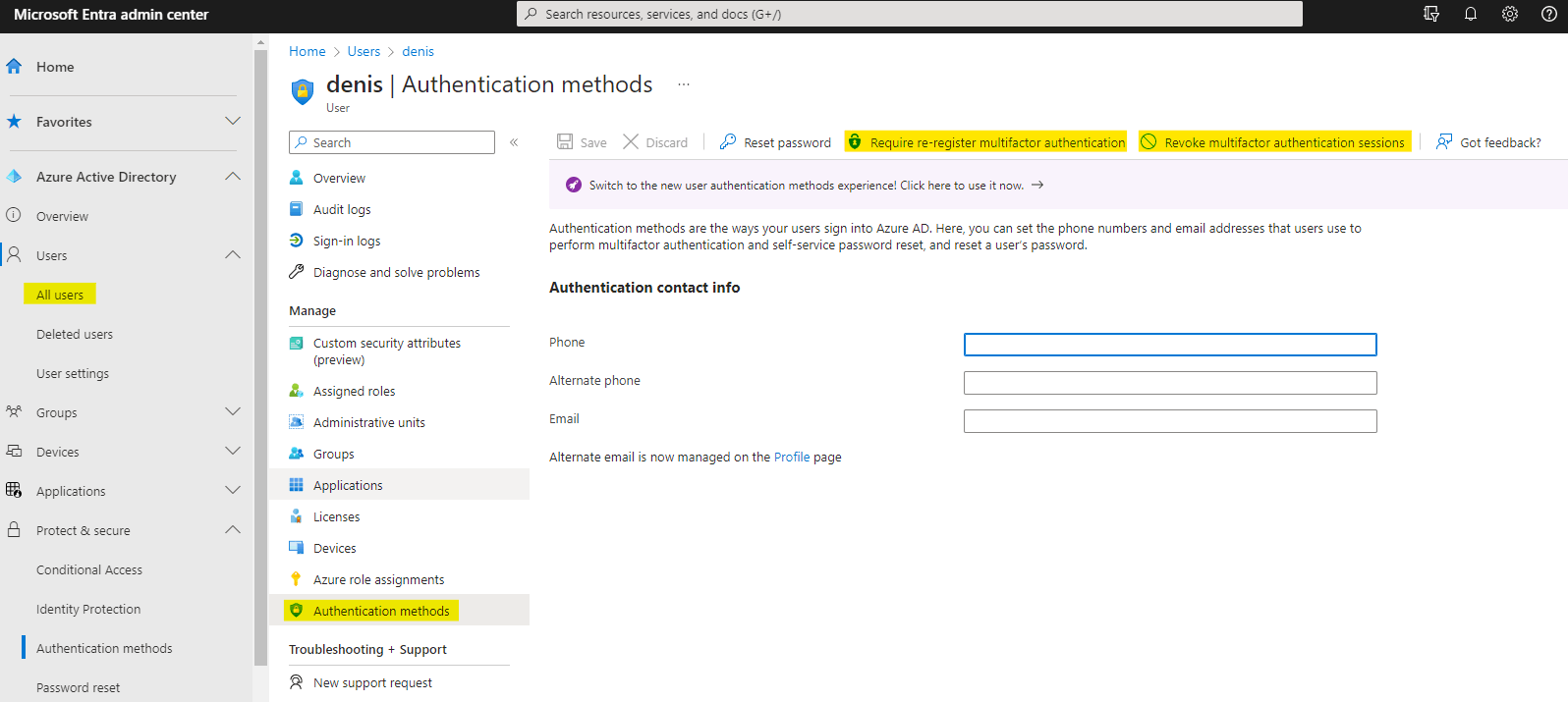Collapse Azure Active Directory section chevron
Viewport: 1568px width, 702px height.
233,177
